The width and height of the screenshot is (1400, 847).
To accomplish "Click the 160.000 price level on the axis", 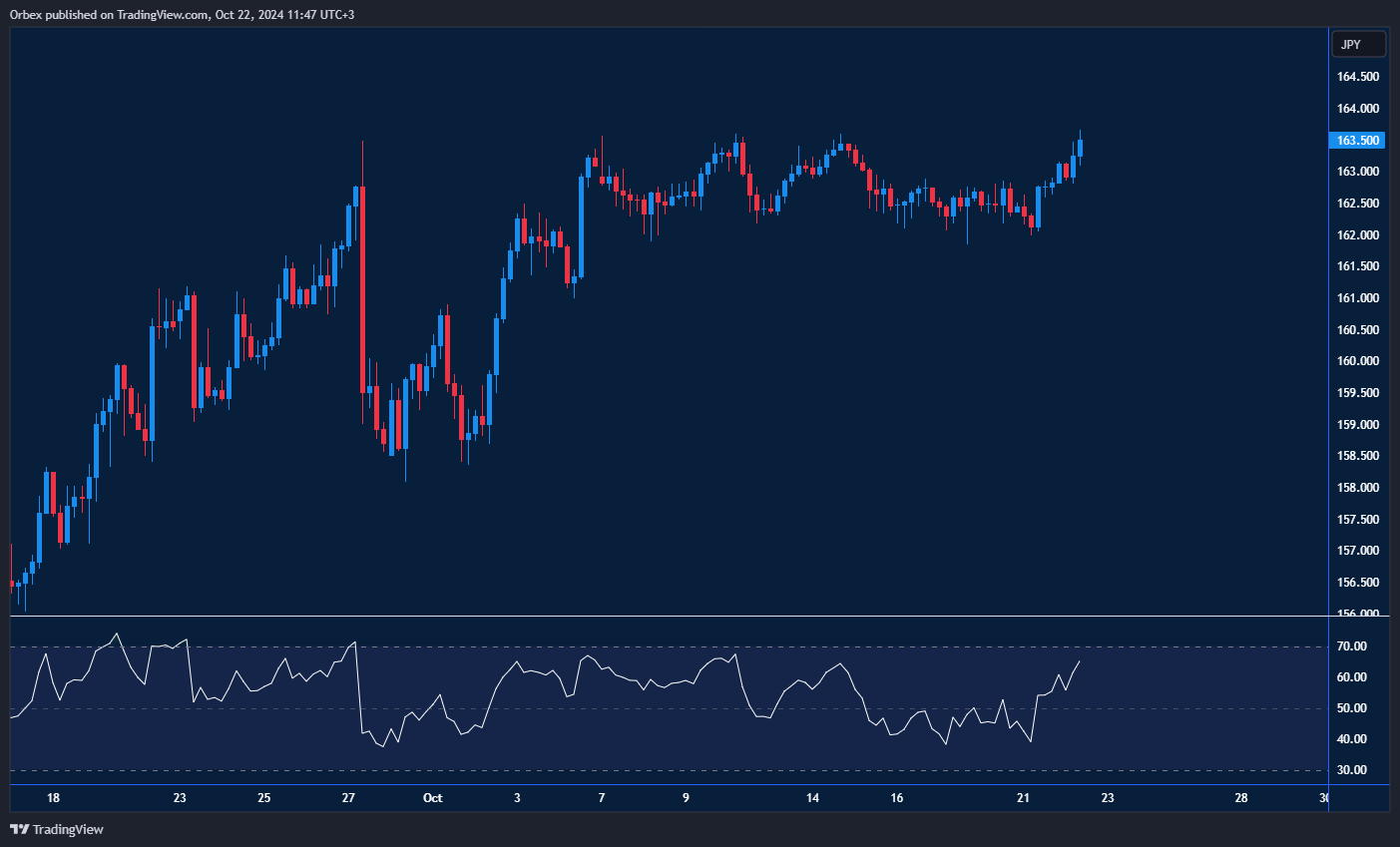I will point(1358,361).
